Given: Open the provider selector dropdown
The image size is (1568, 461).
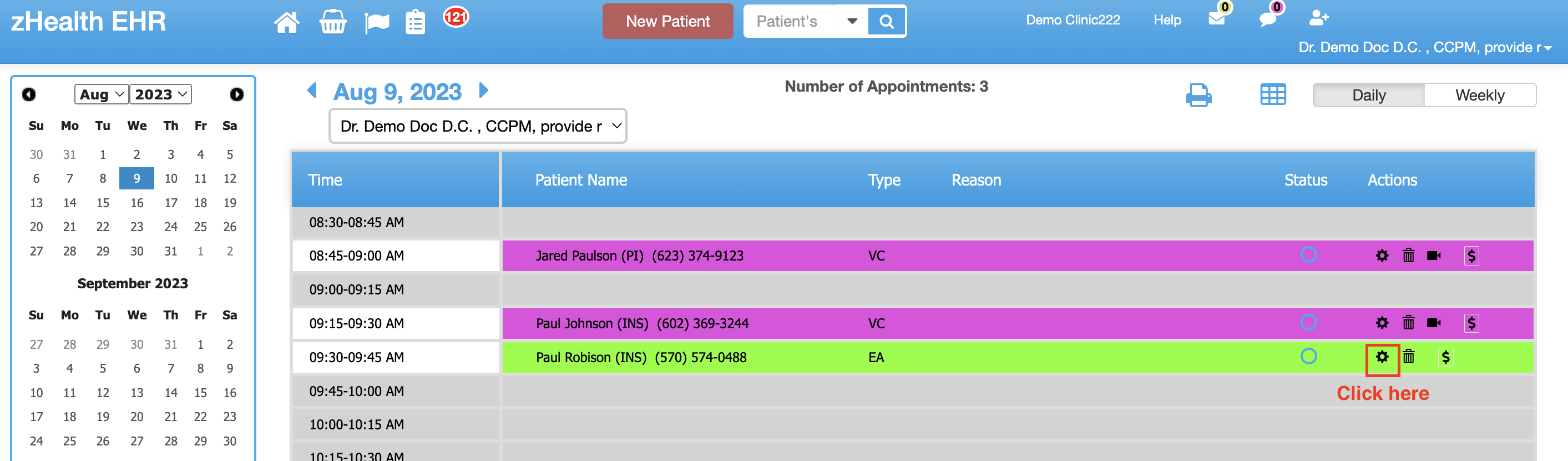Looking at the screenshot, I should point(478,126).
